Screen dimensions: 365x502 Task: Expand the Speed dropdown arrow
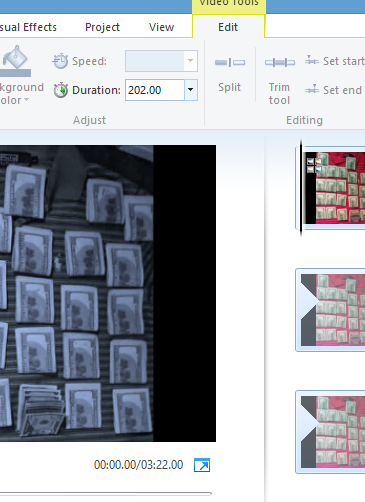pos(191,61)
